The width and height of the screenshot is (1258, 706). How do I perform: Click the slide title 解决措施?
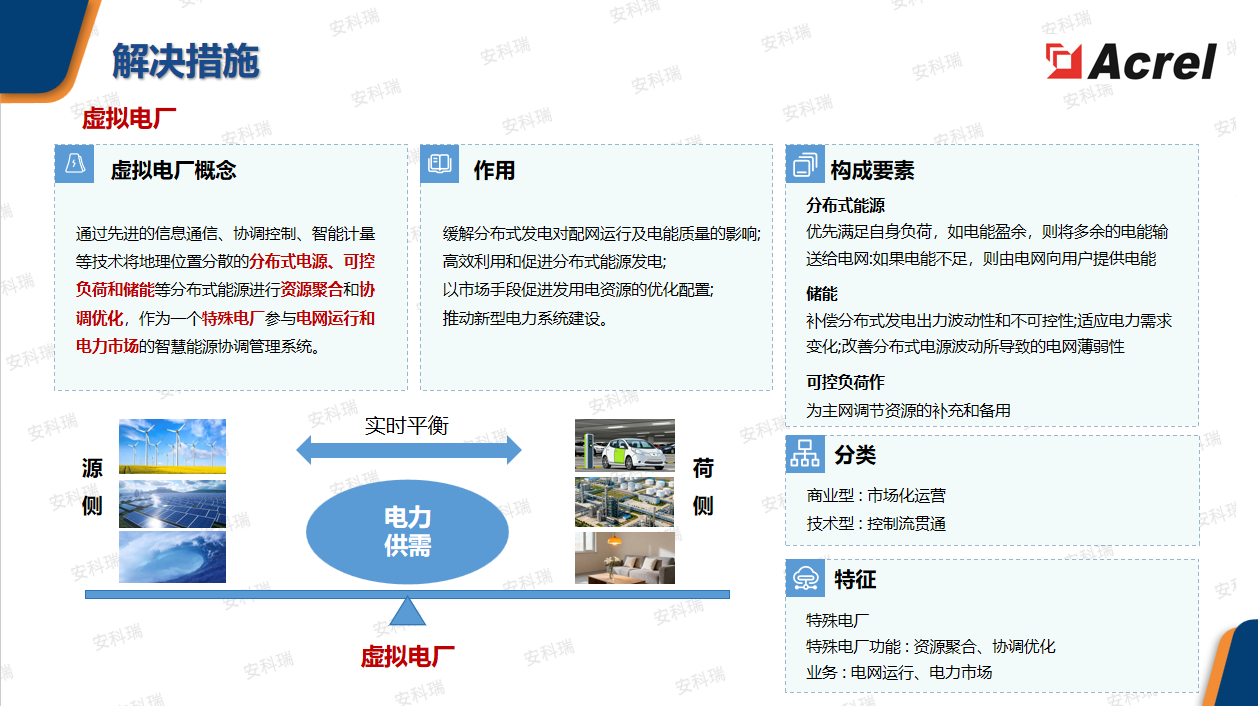185,61
